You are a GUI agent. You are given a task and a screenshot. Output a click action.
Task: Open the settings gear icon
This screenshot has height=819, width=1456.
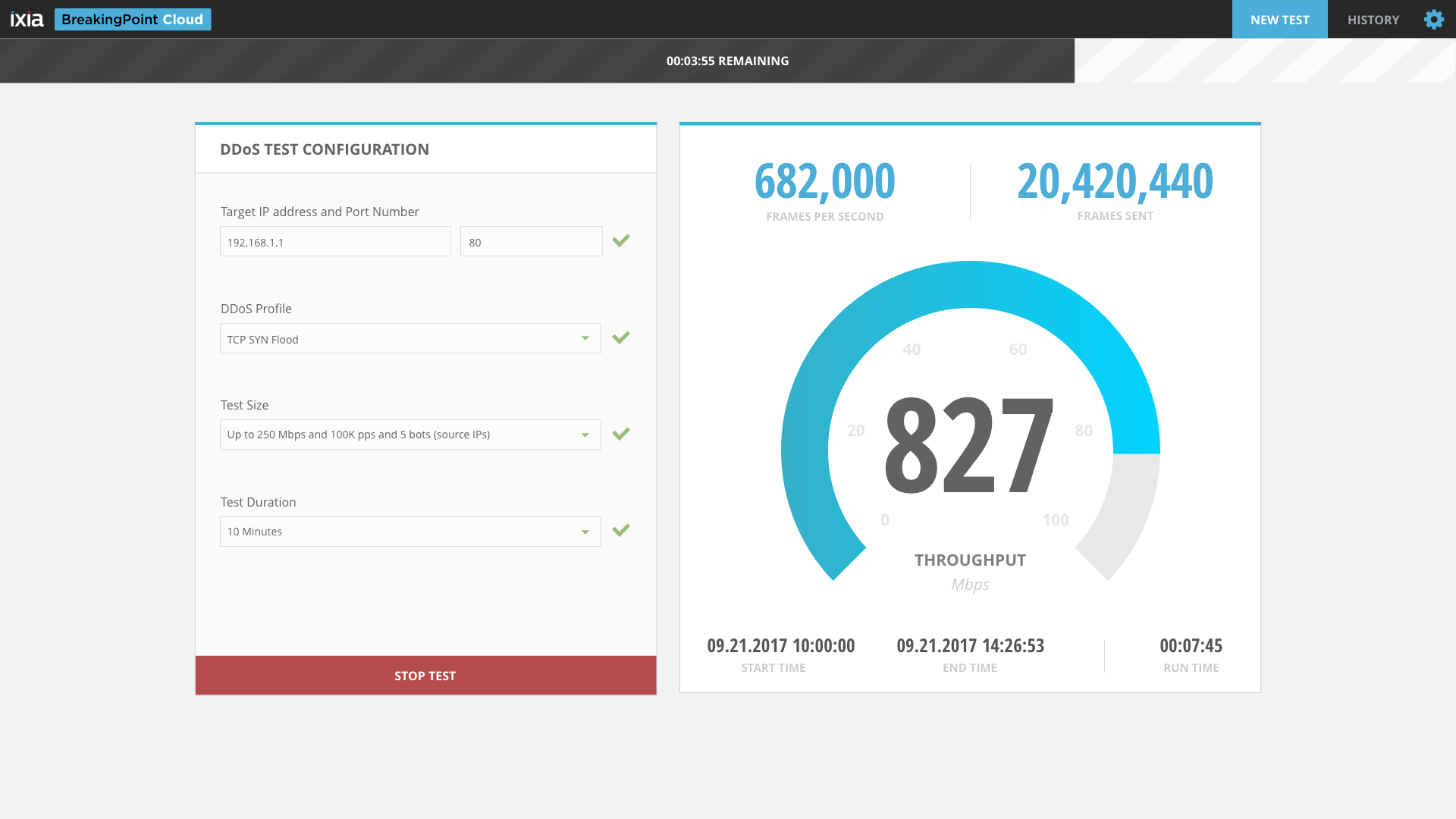click(1433, 20)
